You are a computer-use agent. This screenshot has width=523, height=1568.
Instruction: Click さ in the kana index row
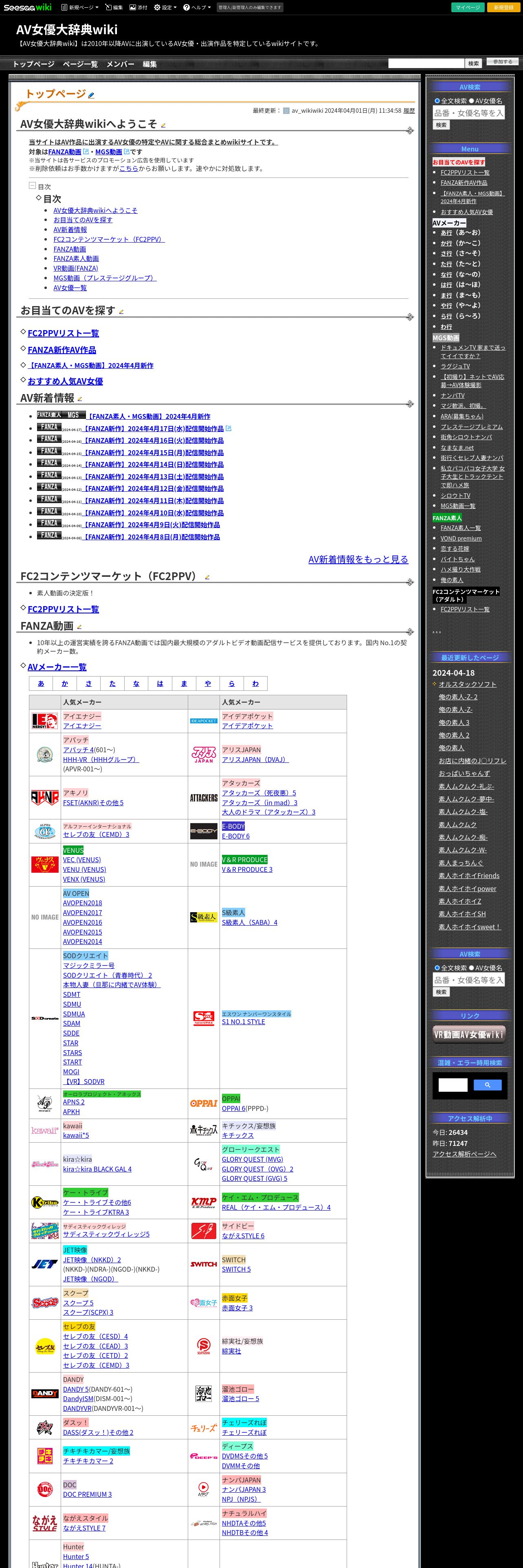click(89, 683)
